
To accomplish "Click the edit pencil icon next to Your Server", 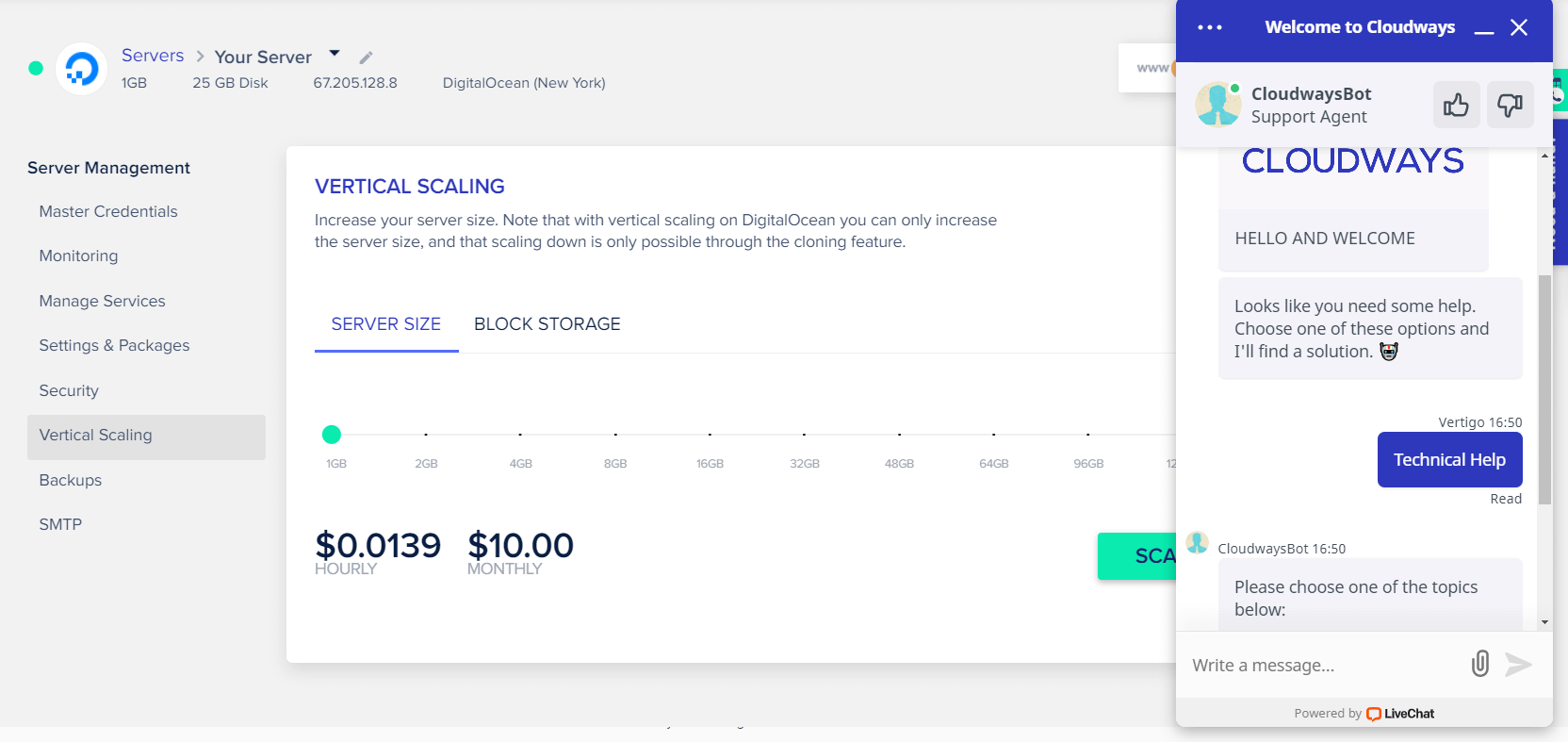I will [365, 57].
